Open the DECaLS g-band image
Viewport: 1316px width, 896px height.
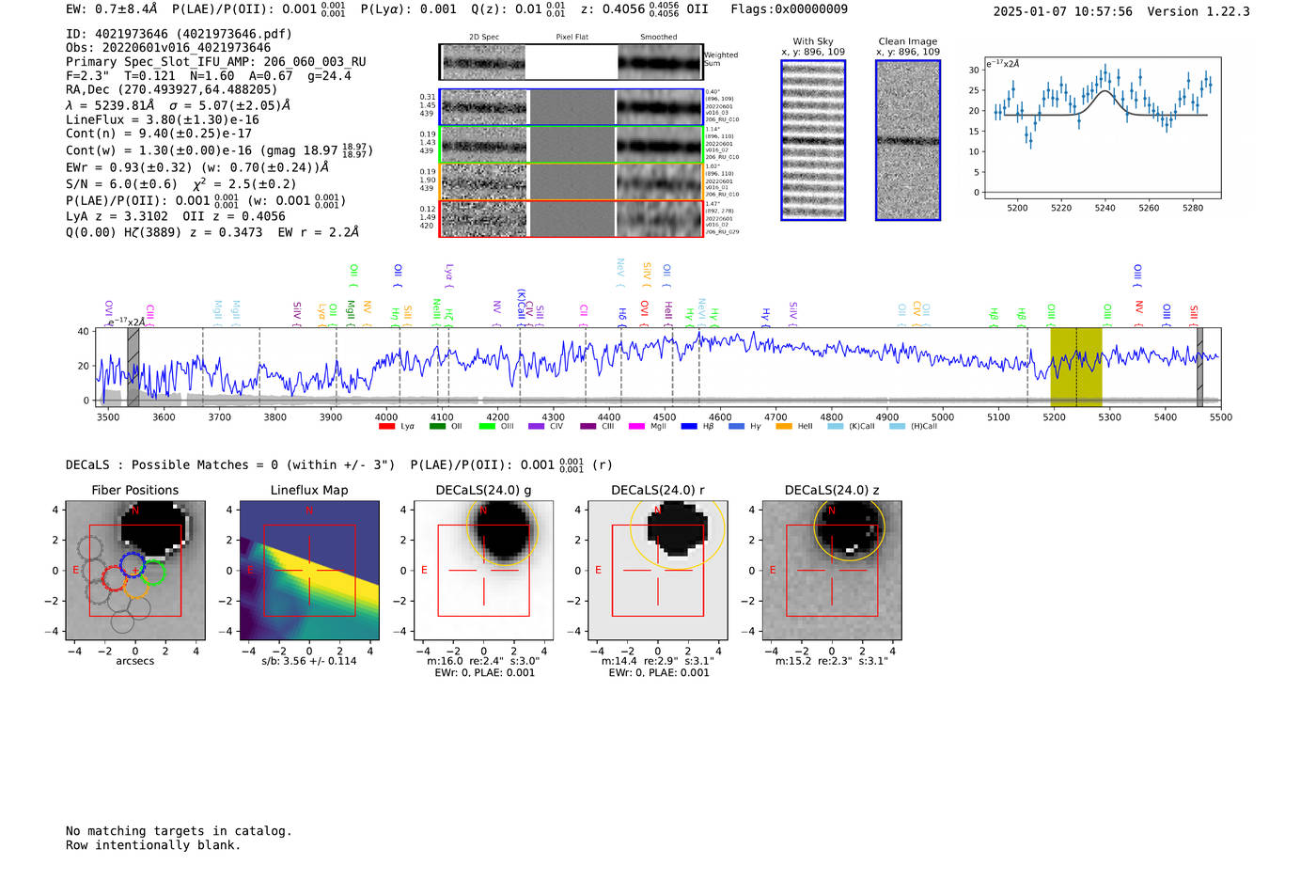(x=484, y=571)
